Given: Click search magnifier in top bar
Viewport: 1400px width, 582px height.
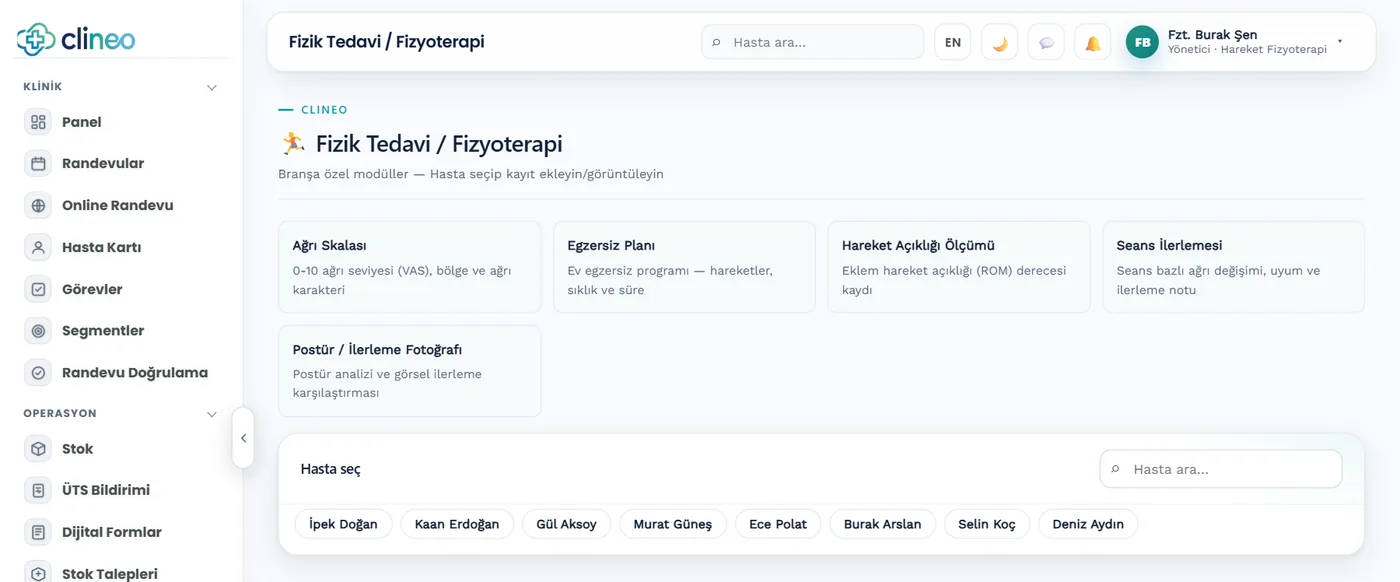Looking at the screenshot, I should tap(716, 43).
